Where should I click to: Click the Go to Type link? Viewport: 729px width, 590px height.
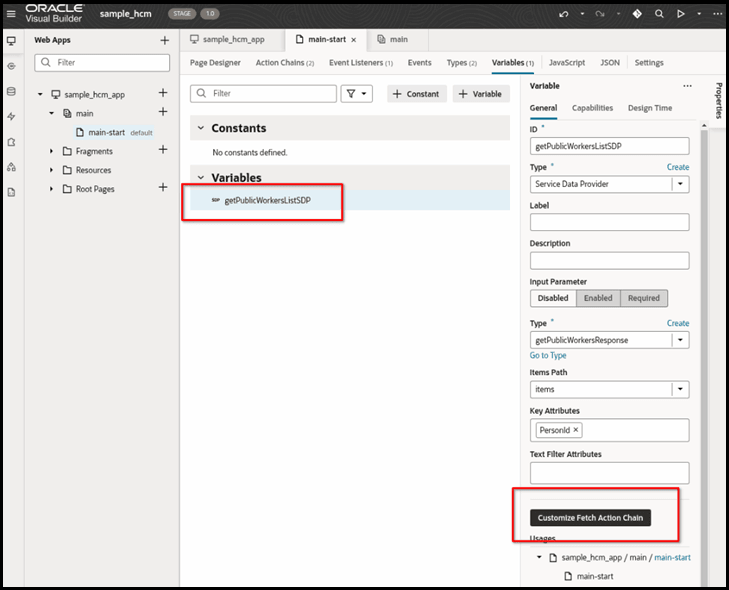[x=548, y=355]
